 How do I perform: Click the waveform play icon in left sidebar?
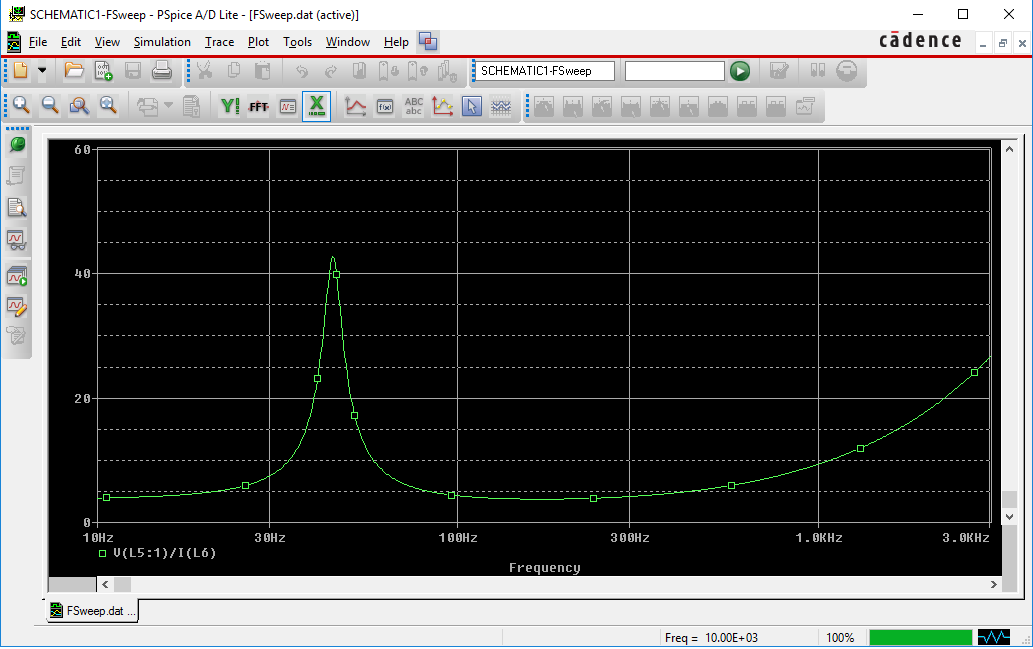tap(17, 276)
